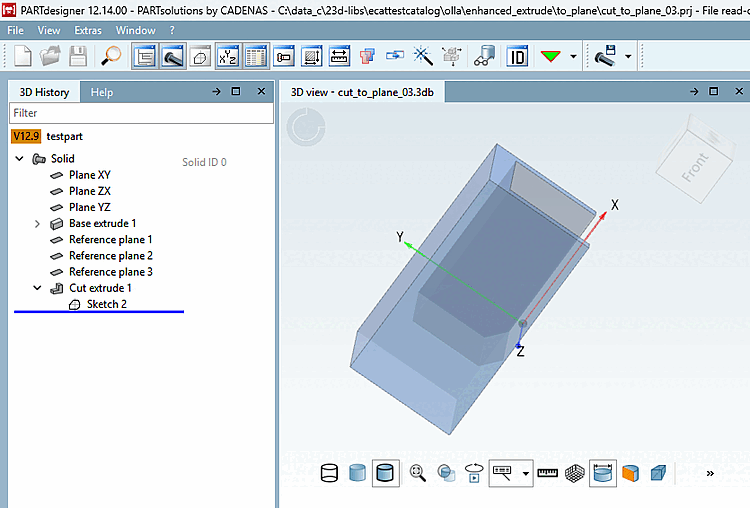Open dropdown next to screw save icon
Screen dimensions: 750x508
pos(628,56)
